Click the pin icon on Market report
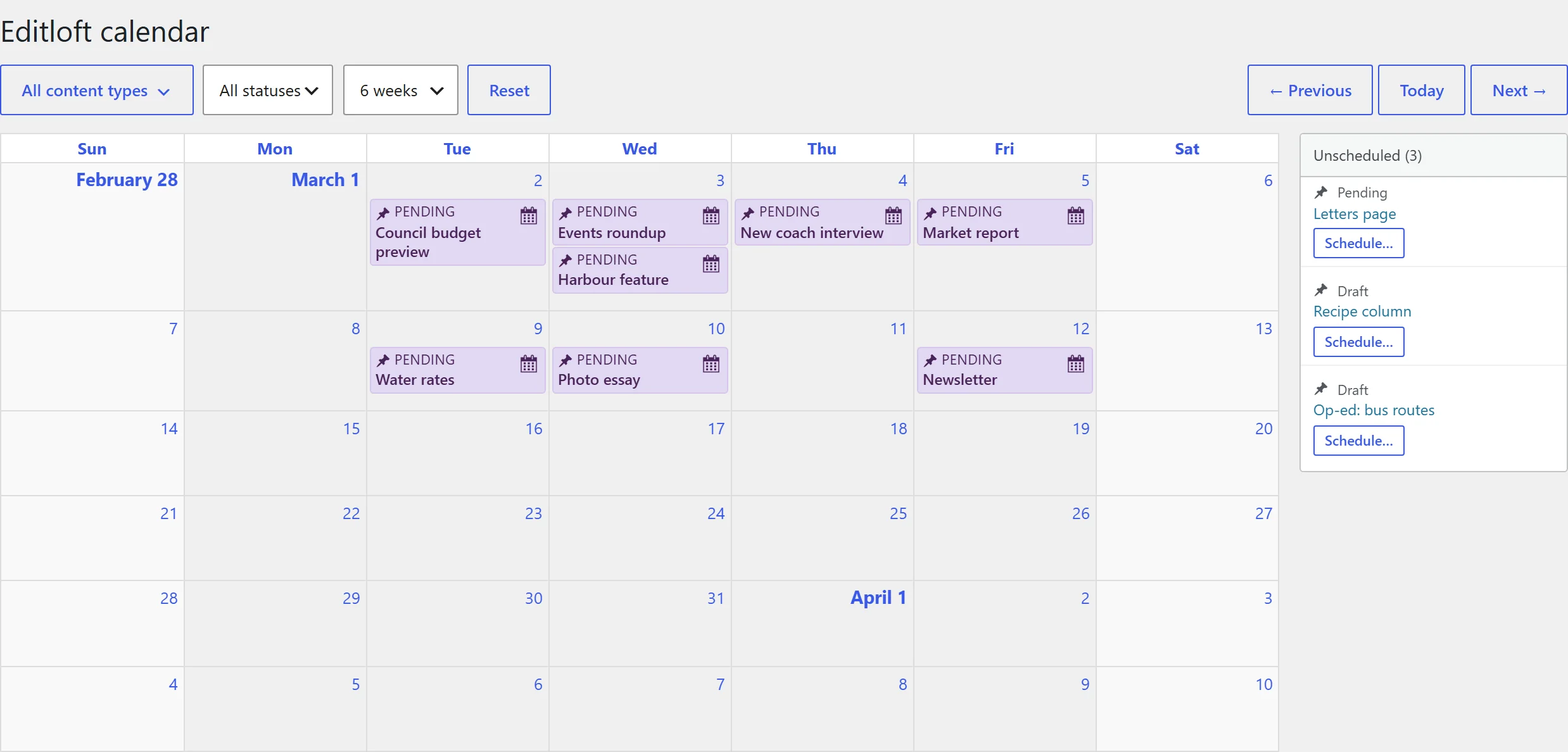The height and width of the screenshot is (752, 1568). click(930, 213)
